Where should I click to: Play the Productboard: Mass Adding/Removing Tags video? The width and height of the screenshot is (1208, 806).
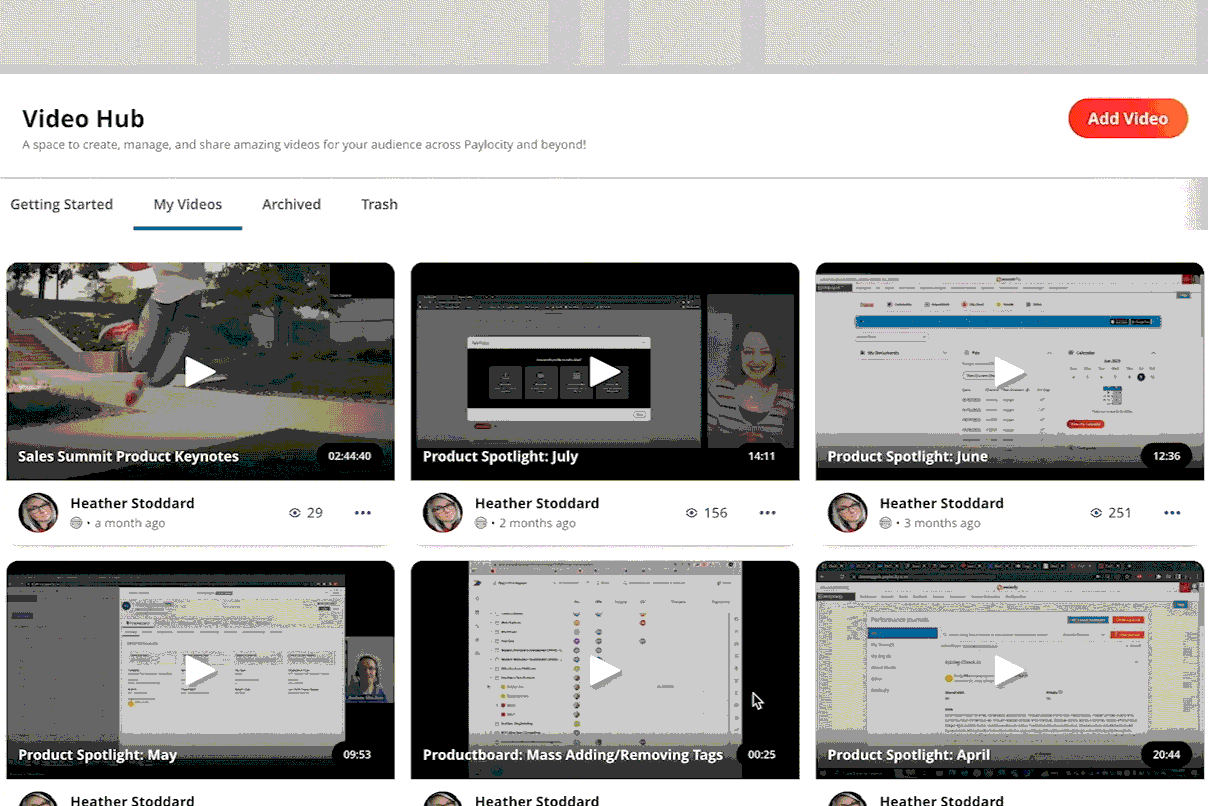pyautogui.click(x=605, y=670)
